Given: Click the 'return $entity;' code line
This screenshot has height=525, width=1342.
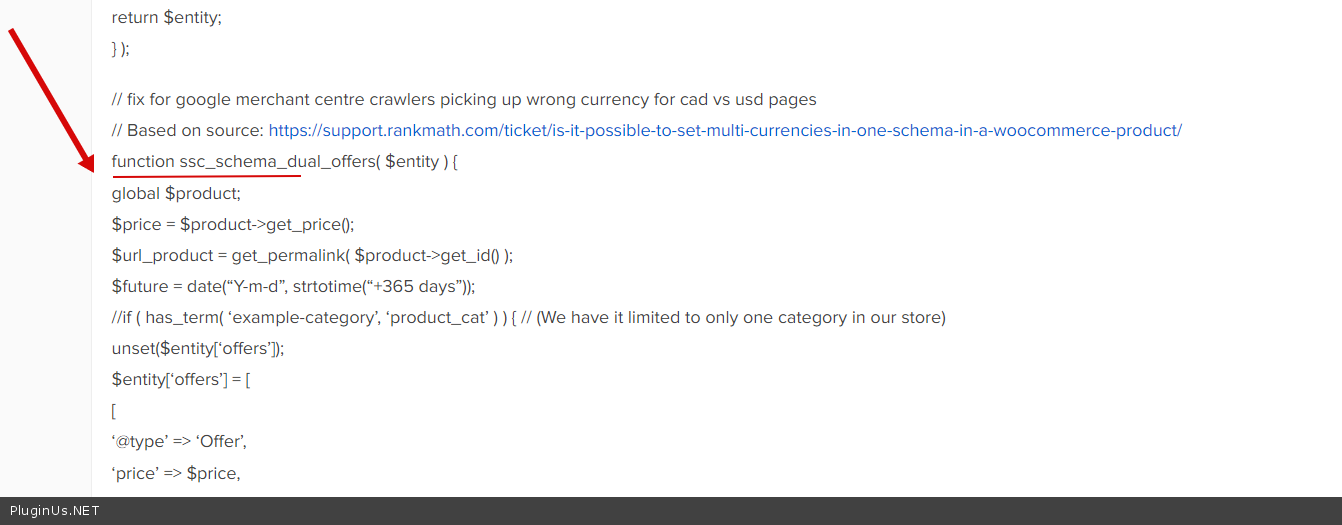Looking at the screenshot, I should tap(165, 18).
